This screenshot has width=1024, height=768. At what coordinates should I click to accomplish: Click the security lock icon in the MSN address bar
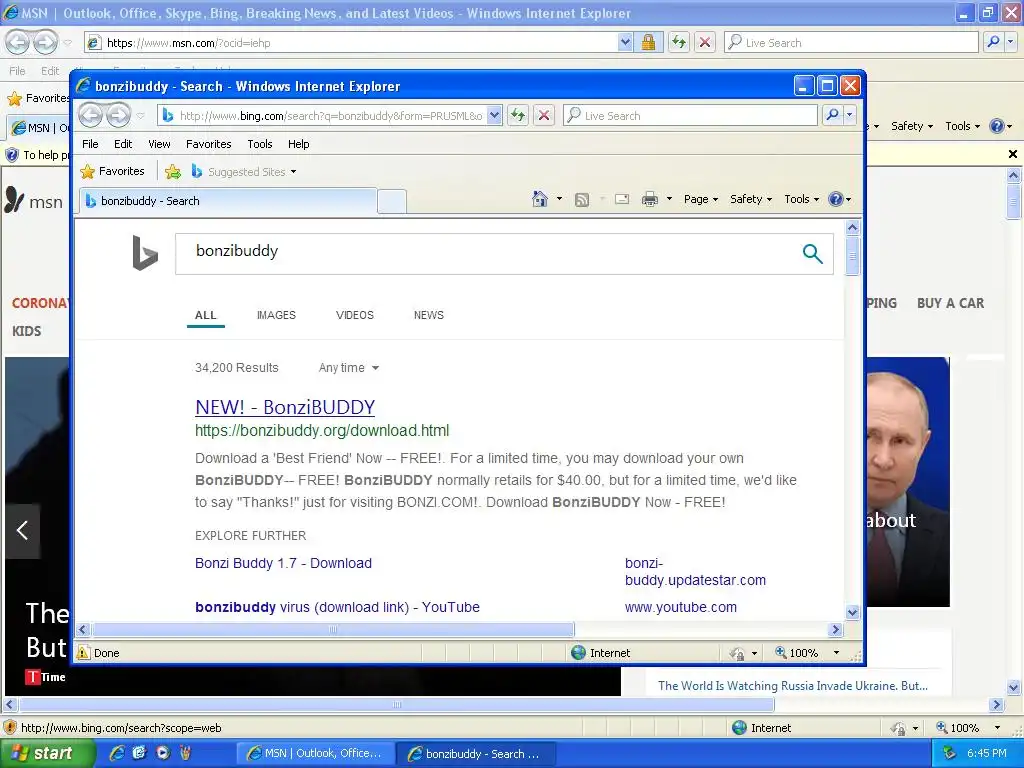point(648,42)
